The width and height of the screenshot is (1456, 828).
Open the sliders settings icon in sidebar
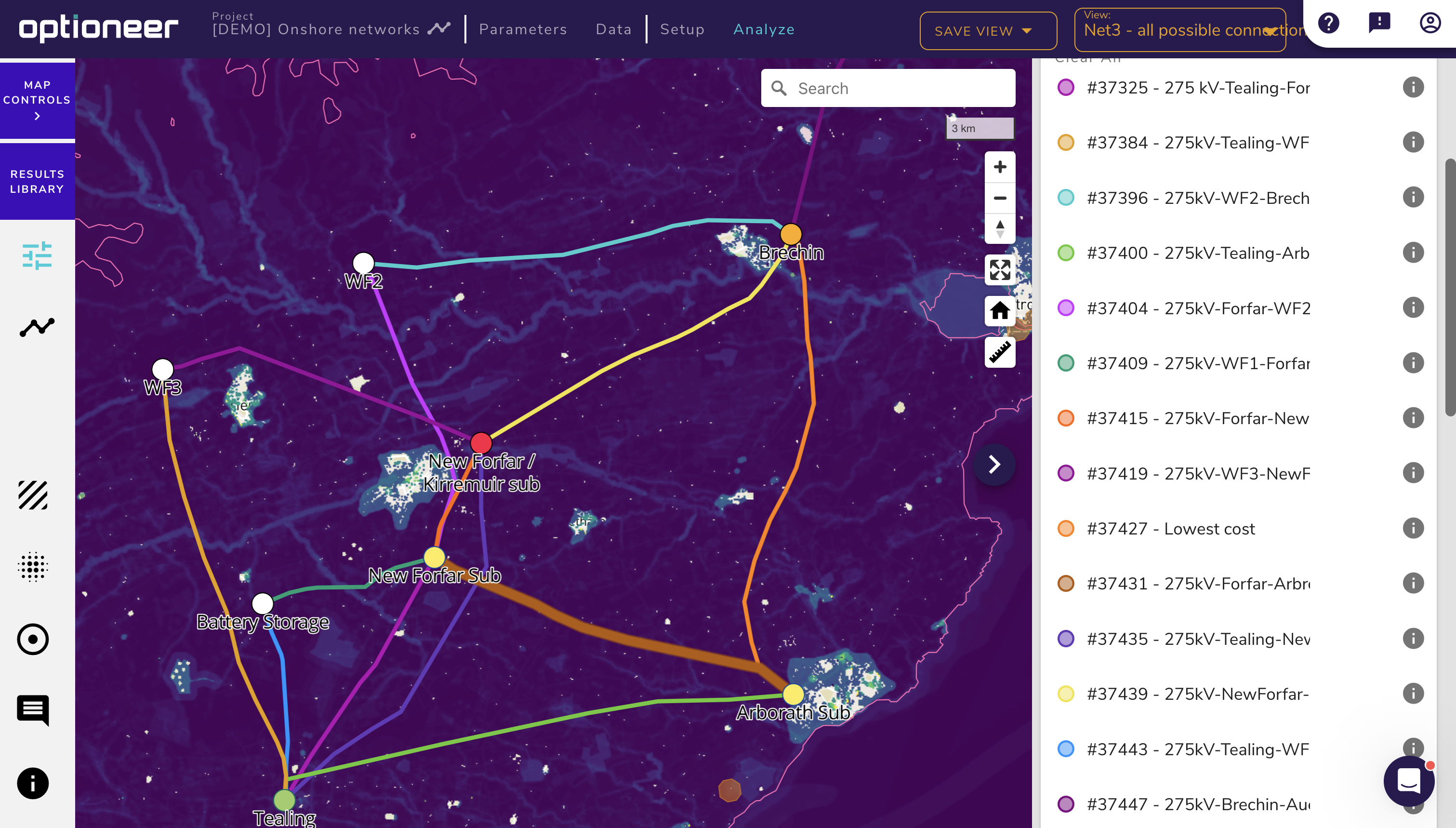(37, 255)
